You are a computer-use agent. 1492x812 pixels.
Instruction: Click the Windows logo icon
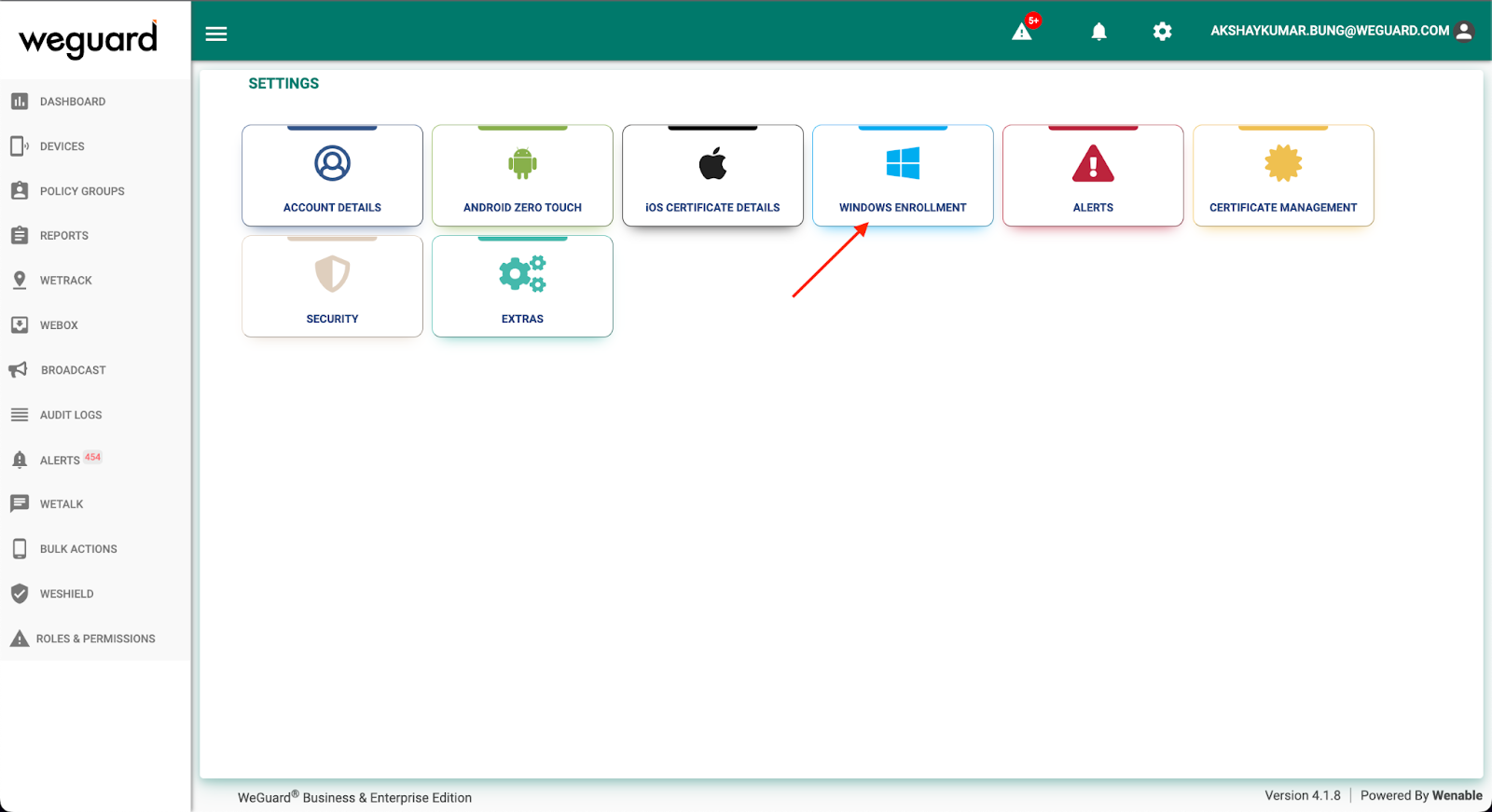click(x=903, y=163)
